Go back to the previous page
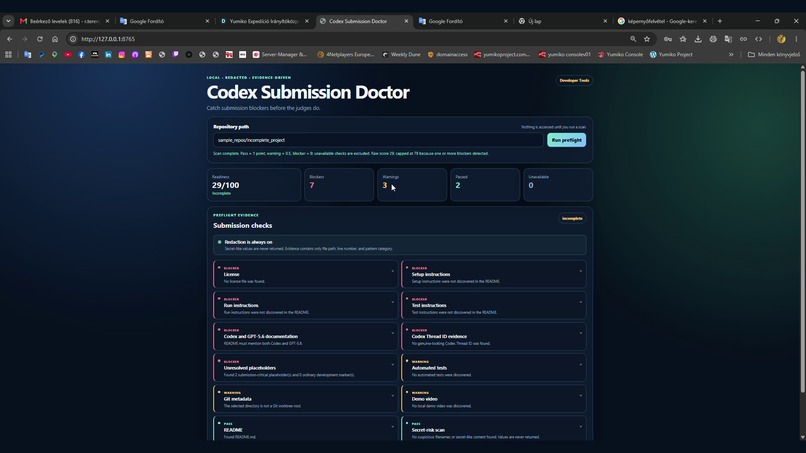The image size is (806, 453). tap(9, 39)
